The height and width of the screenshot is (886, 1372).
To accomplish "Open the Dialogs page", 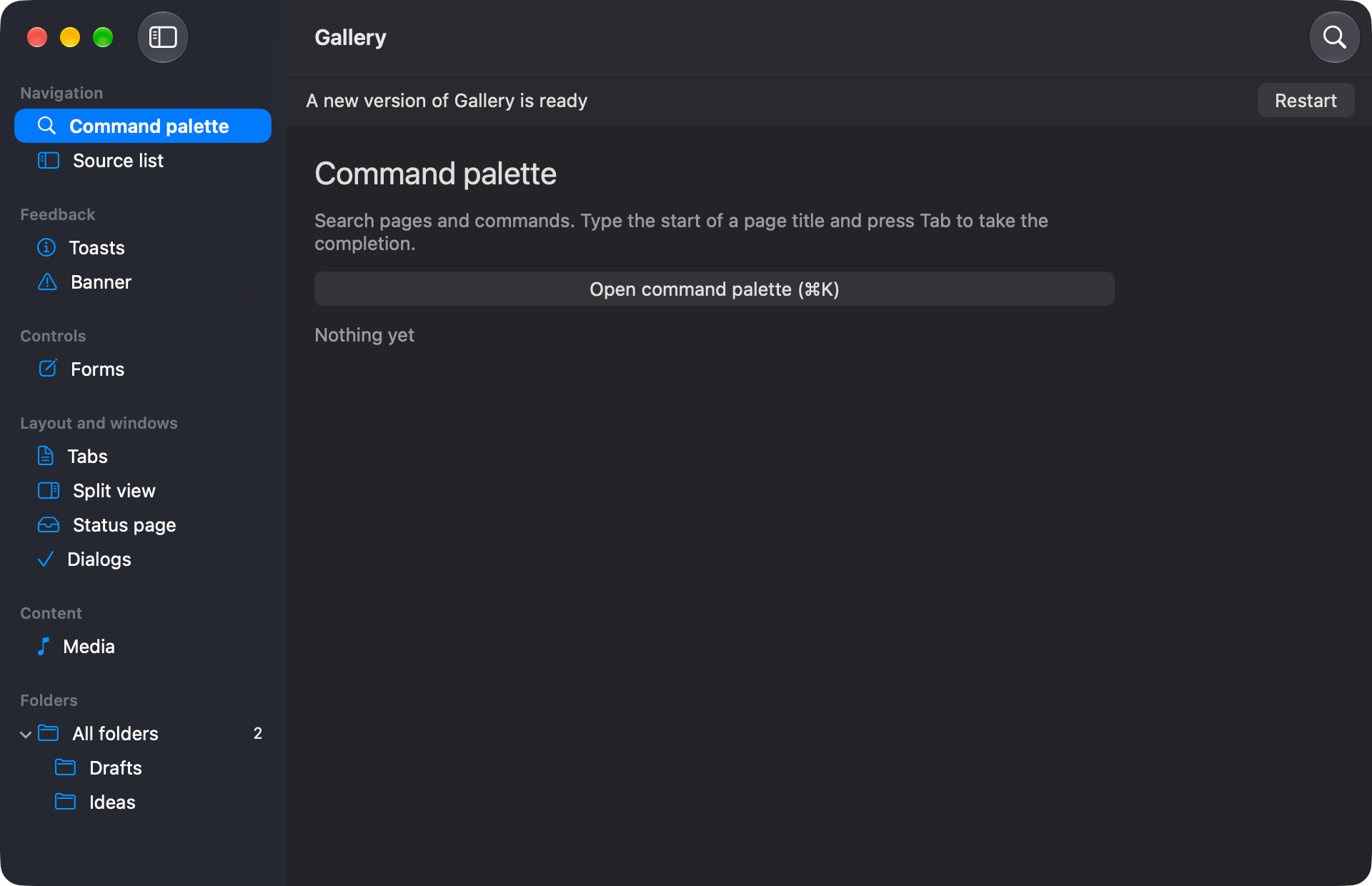I will point(143,559).
